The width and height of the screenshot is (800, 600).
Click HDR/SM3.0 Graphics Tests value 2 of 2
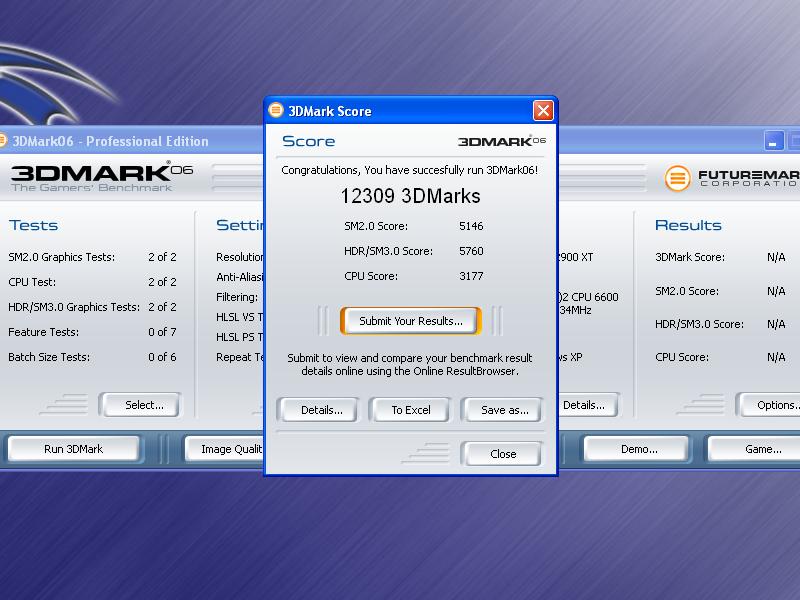click(x=162, y=307)
